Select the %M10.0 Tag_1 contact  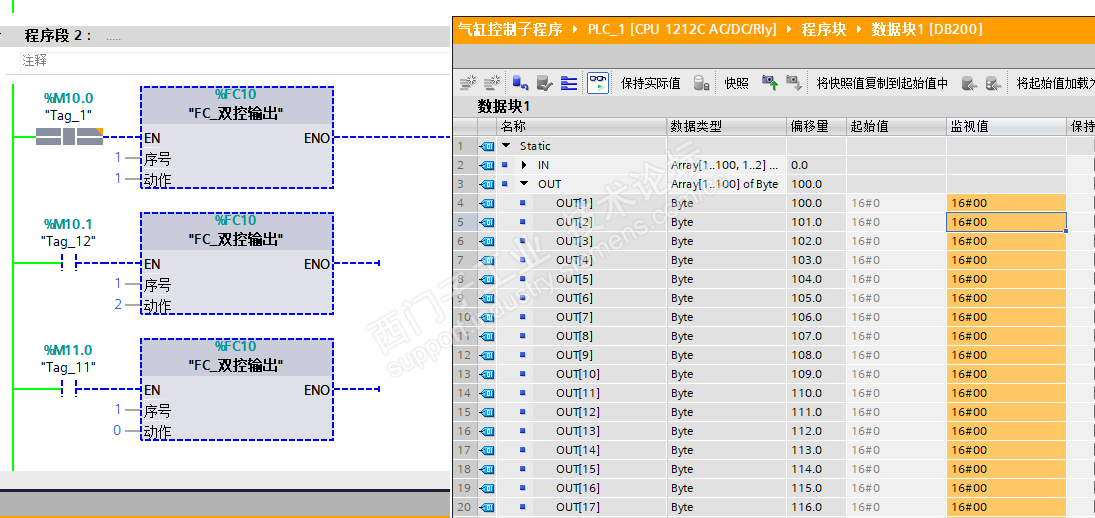pos(68,137)
